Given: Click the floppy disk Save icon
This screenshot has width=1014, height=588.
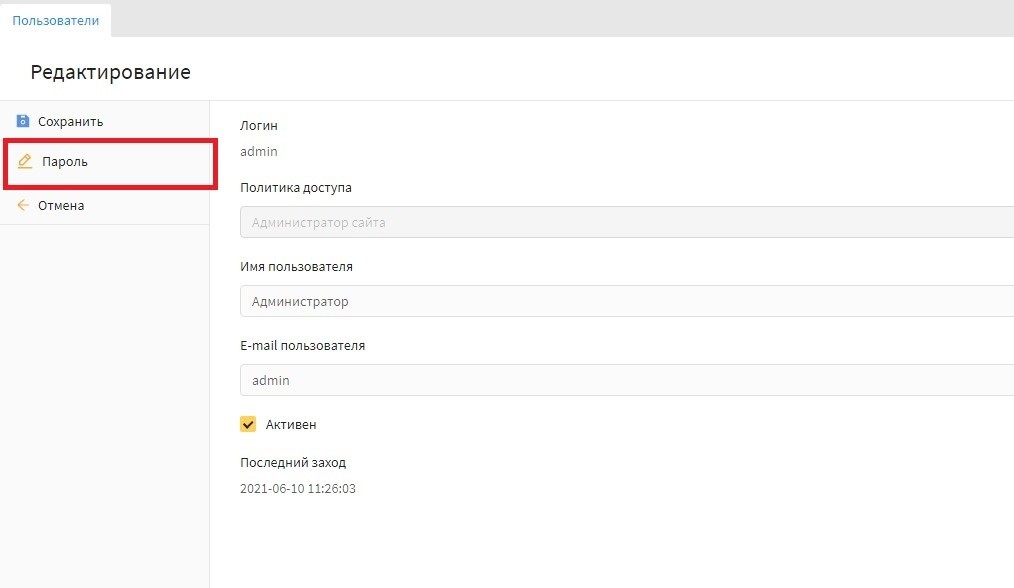Looking at the screenshot, I should (x=23, y=121).
